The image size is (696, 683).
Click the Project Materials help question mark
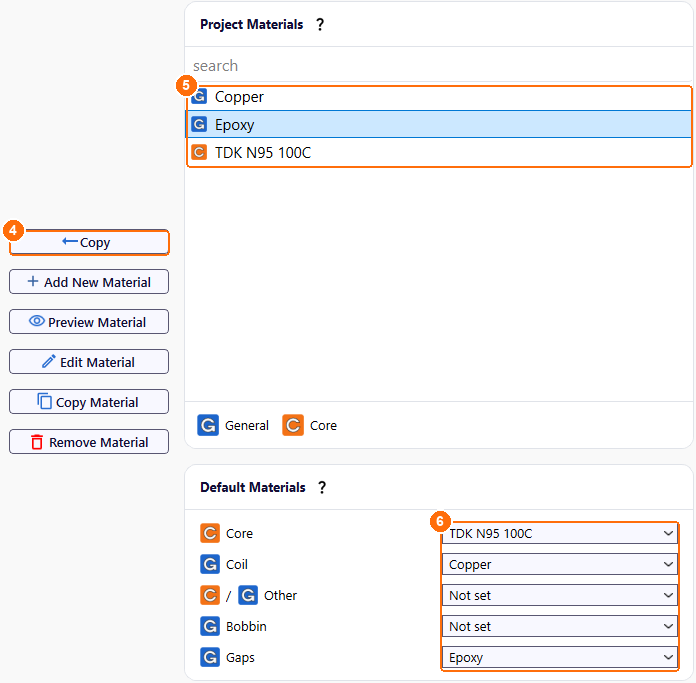coord(320,24)
